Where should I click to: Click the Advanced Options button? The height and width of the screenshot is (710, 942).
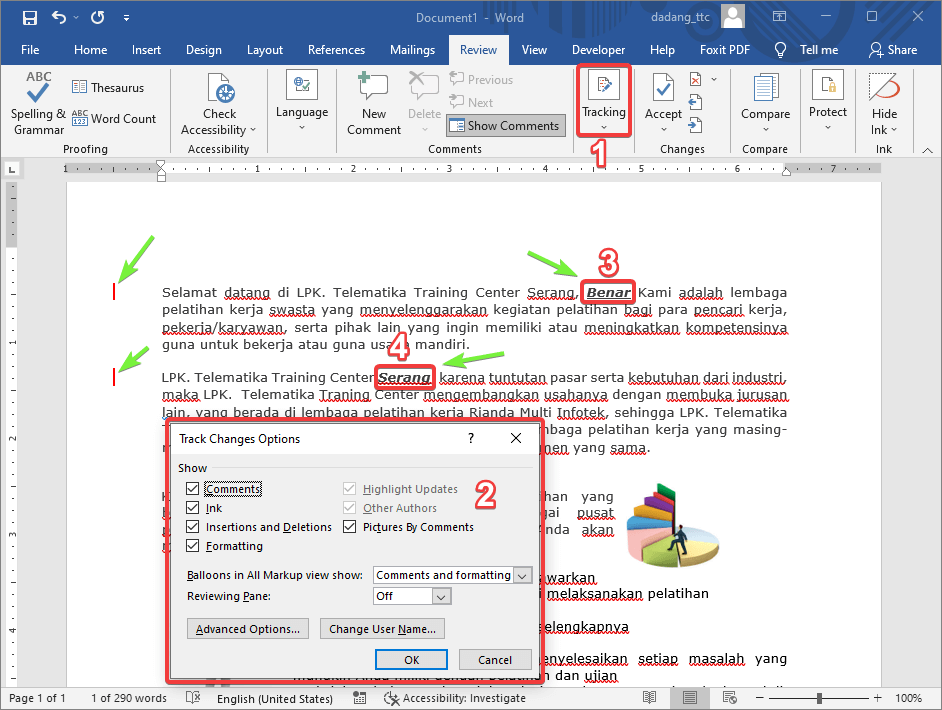pos(247,629)
